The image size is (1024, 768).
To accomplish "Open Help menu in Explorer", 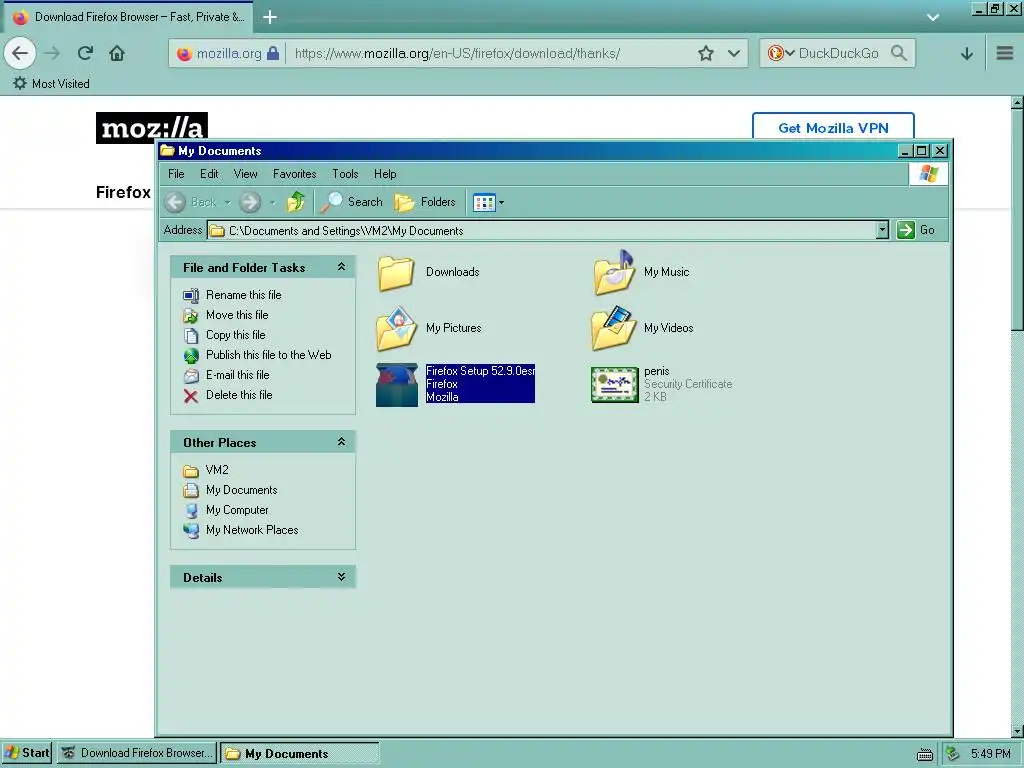I will coord(385,174).
